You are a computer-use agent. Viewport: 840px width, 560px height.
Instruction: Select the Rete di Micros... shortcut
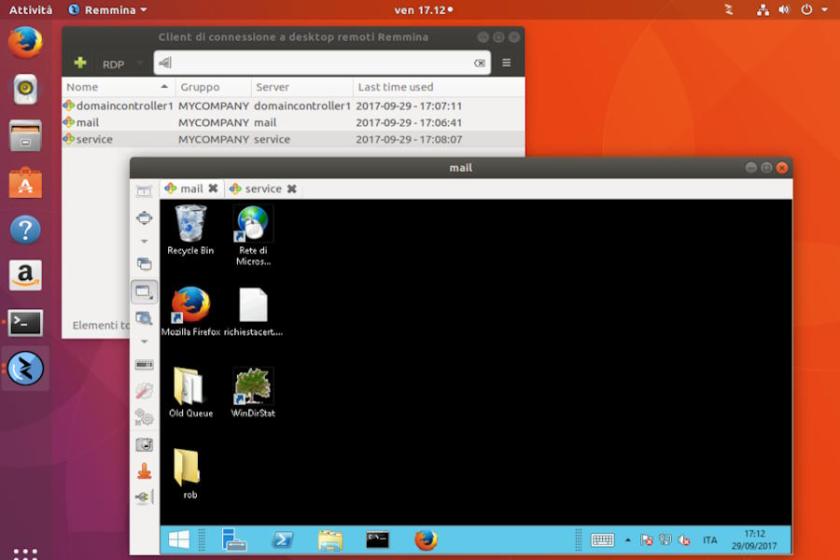coord(253,236)
